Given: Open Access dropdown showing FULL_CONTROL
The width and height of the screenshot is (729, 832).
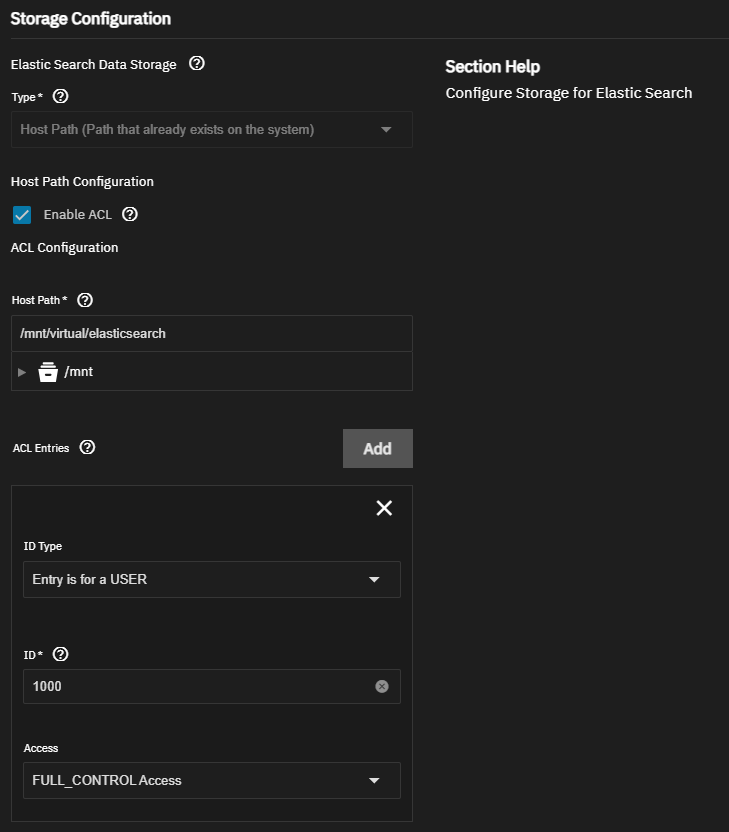Looking at the screenshot, I should click(x=212, y=781).
